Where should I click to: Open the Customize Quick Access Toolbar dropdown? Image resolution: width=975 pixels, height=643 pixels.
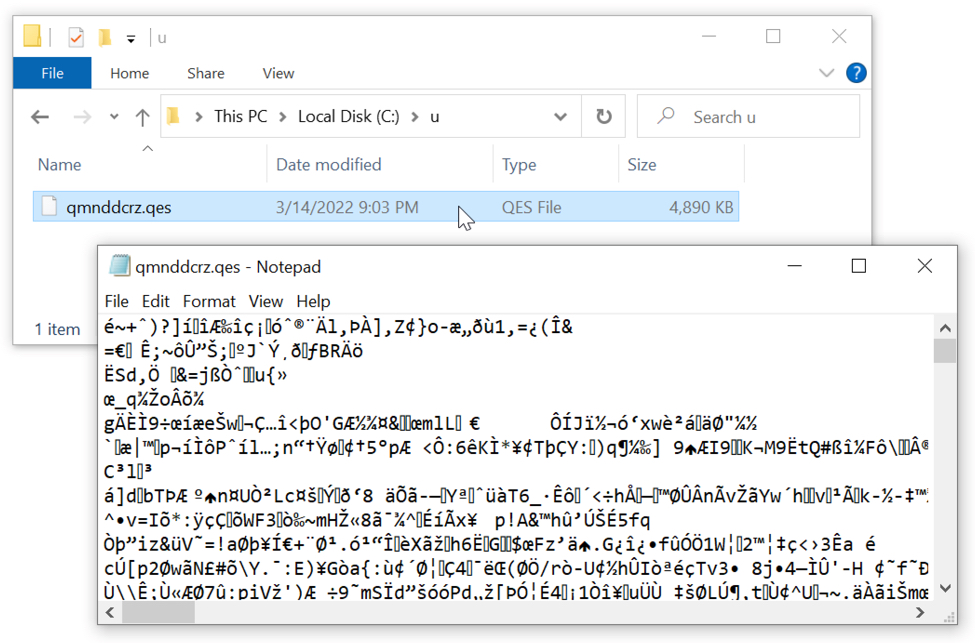[x=131, y=38]
